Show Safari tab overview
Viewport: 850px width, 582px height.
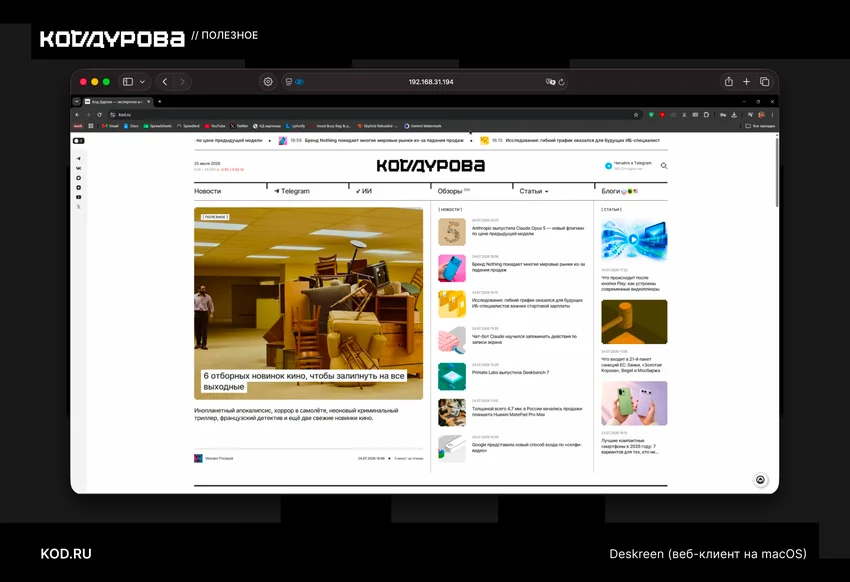click(x=764, y=81)
